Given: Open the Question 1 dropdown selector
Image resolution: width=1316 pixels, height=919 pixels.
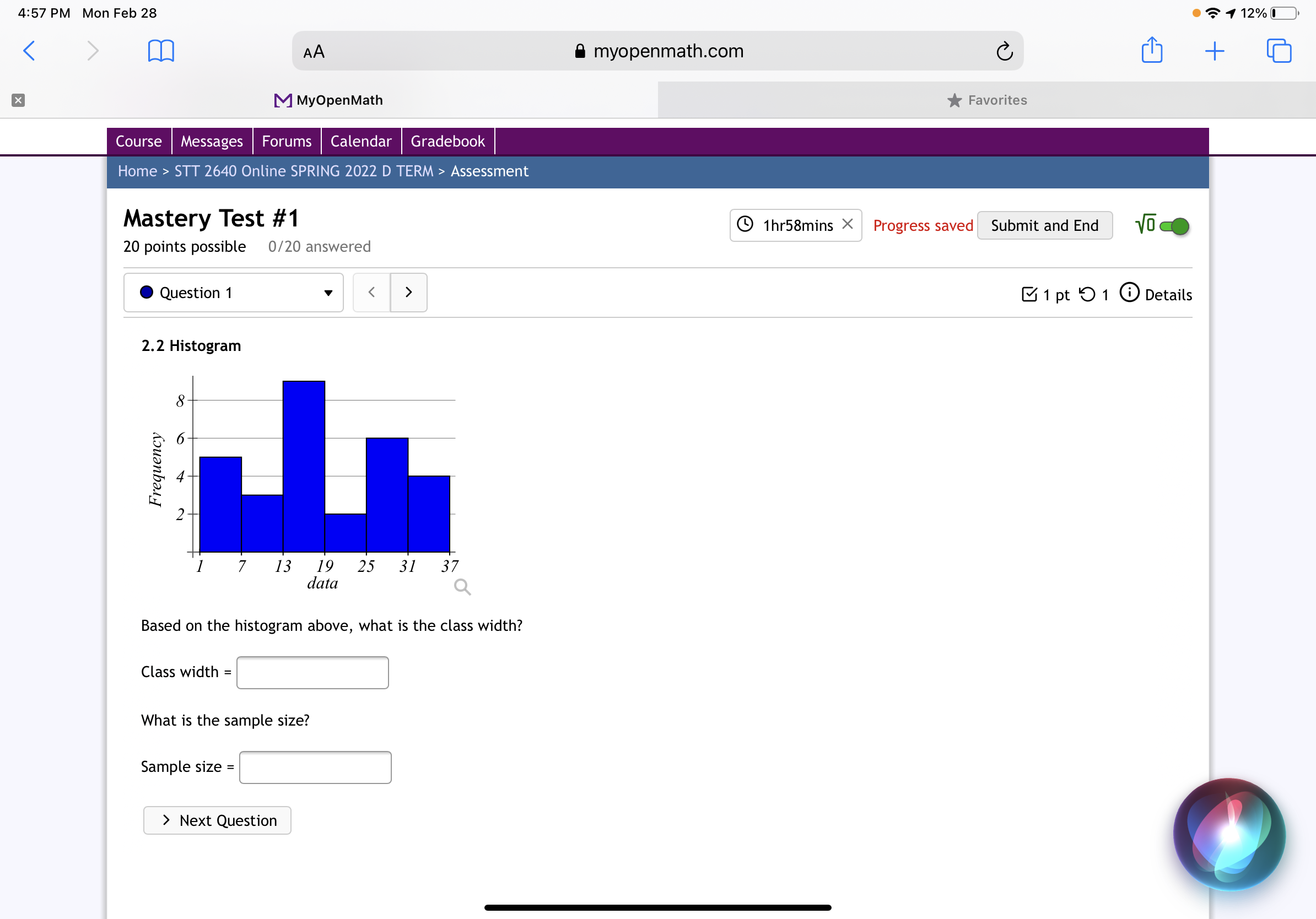Looking at the screenshot, I should tap(233, 293).
